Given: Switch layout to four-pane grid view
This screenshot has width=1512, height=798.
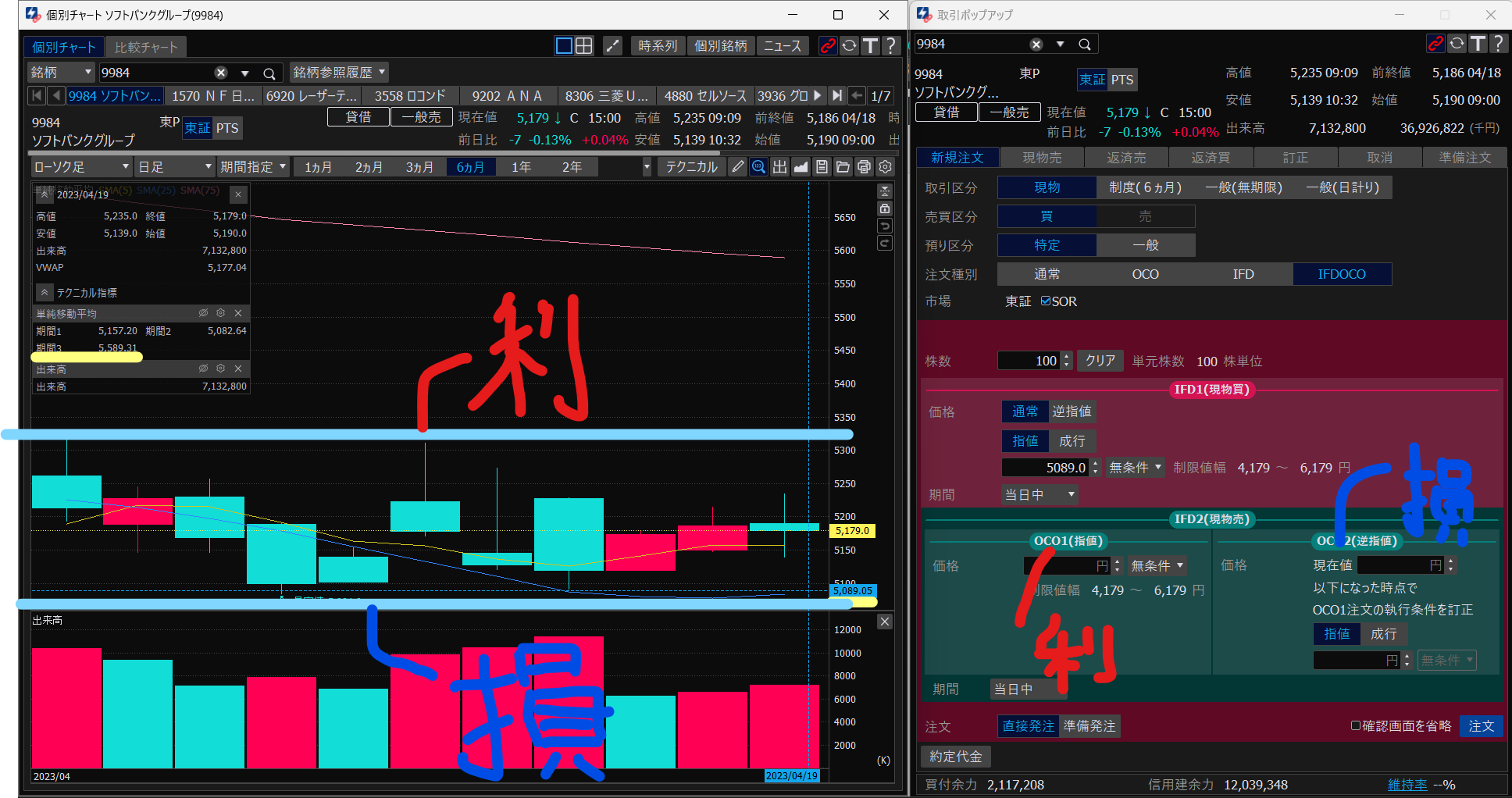Looking at the screenshot, I should point(583,45).
